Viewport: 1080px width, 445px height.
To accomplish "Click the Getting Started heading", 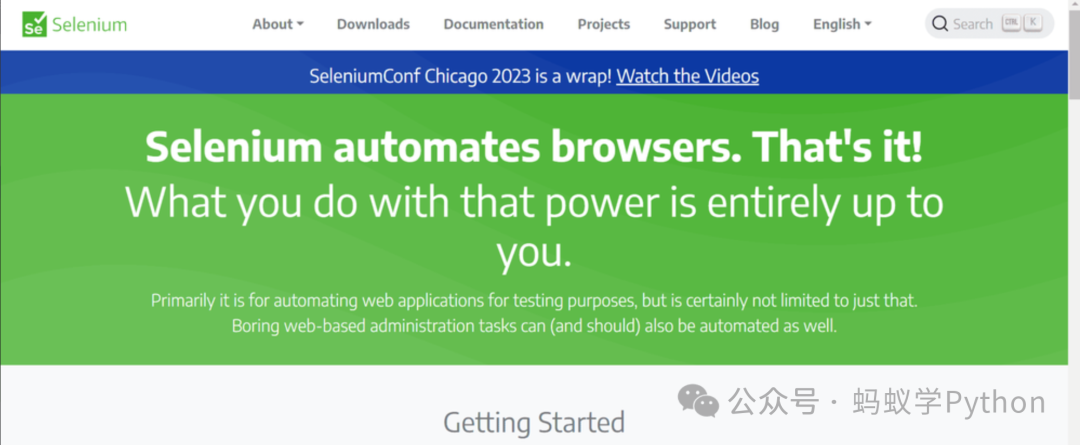I will pos(534,422).
